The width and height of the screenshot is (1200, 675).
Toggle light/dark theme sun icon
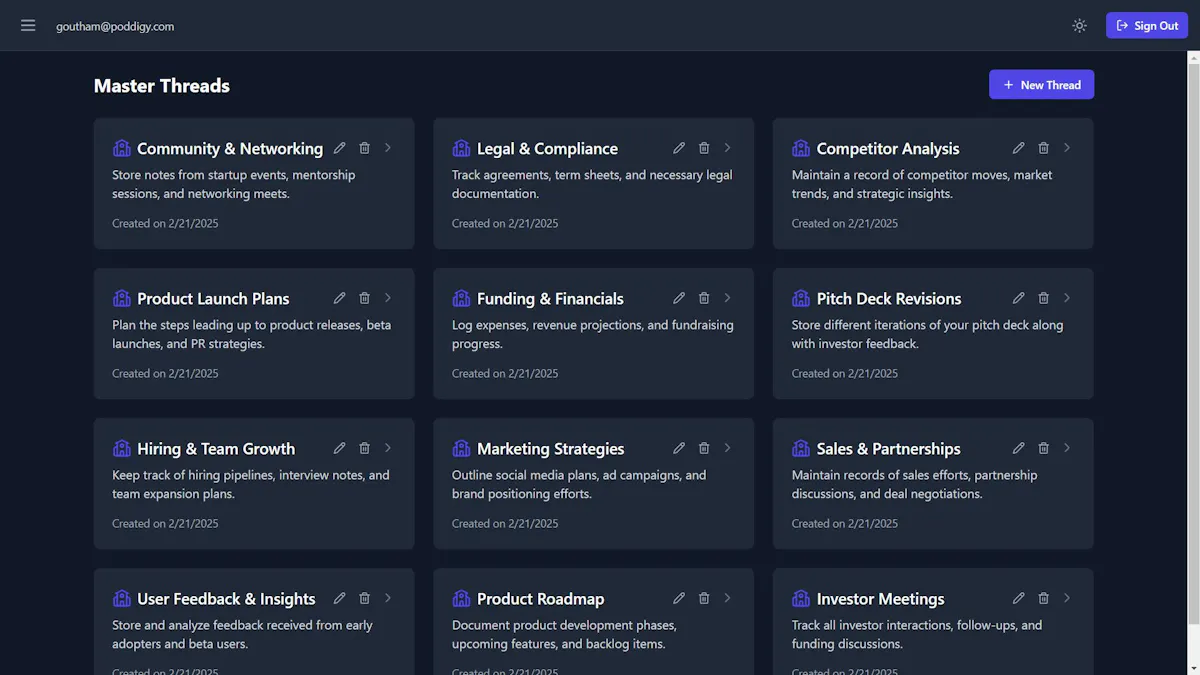[1079, 25]
